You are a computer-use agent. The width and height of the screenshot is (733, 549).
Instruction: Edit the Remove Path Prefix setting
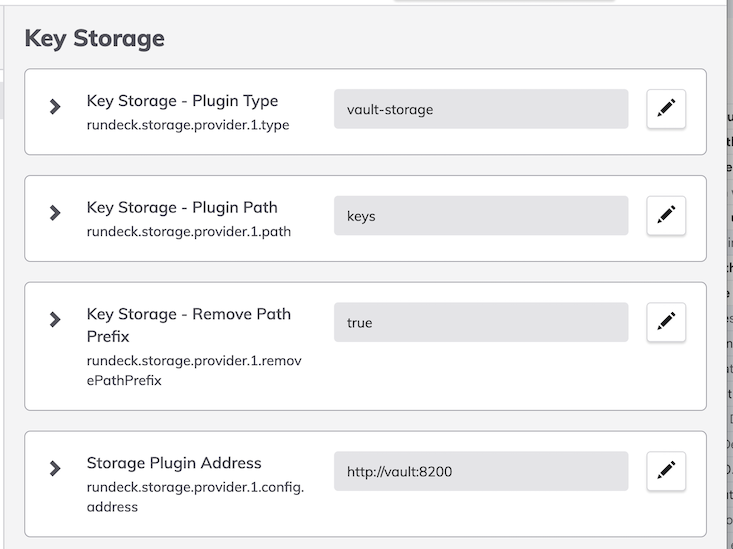click(666, 322)
